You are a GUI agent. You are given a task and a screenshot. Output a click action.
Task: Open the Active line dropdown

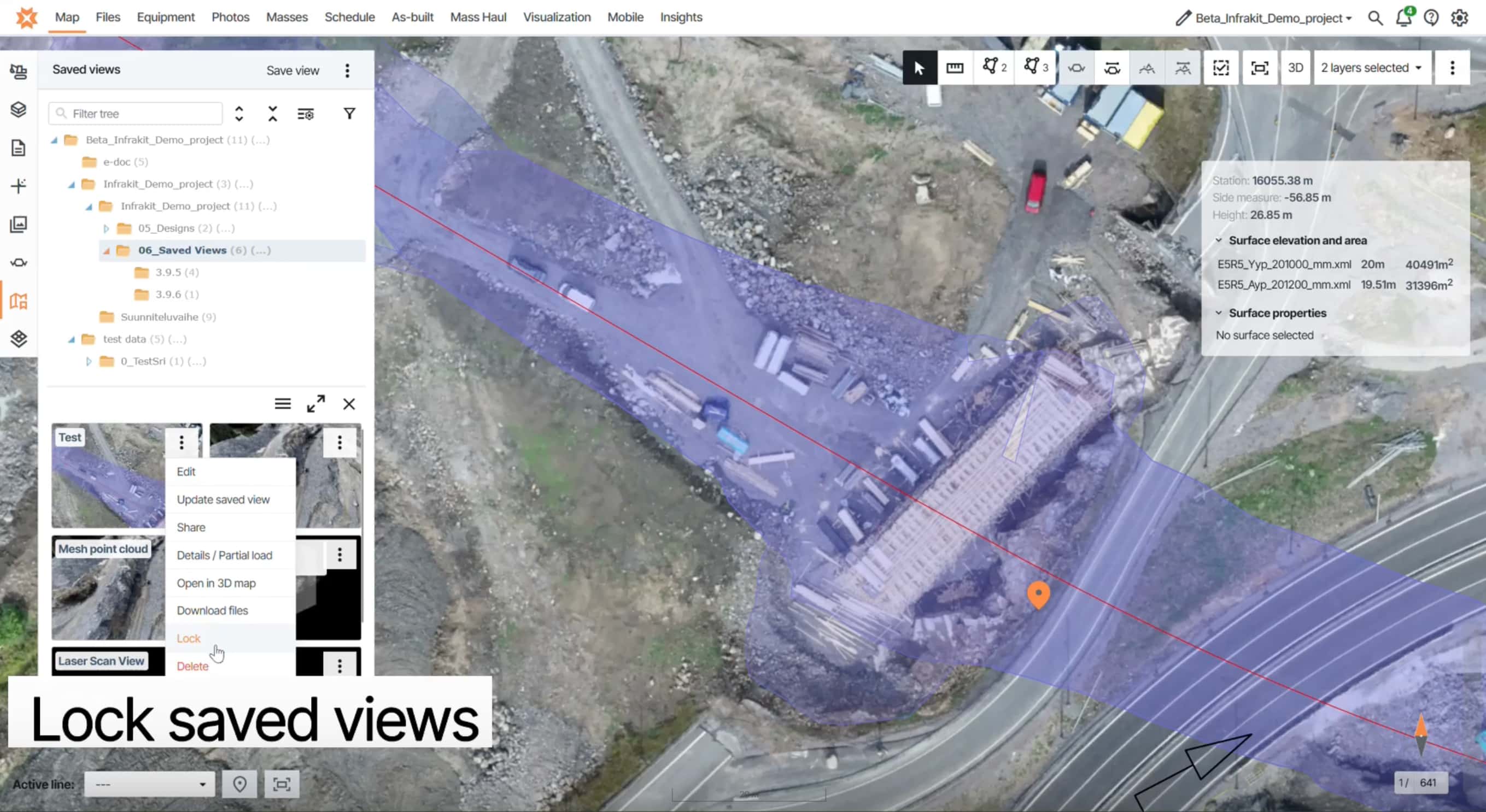click(x=149, y=784)
